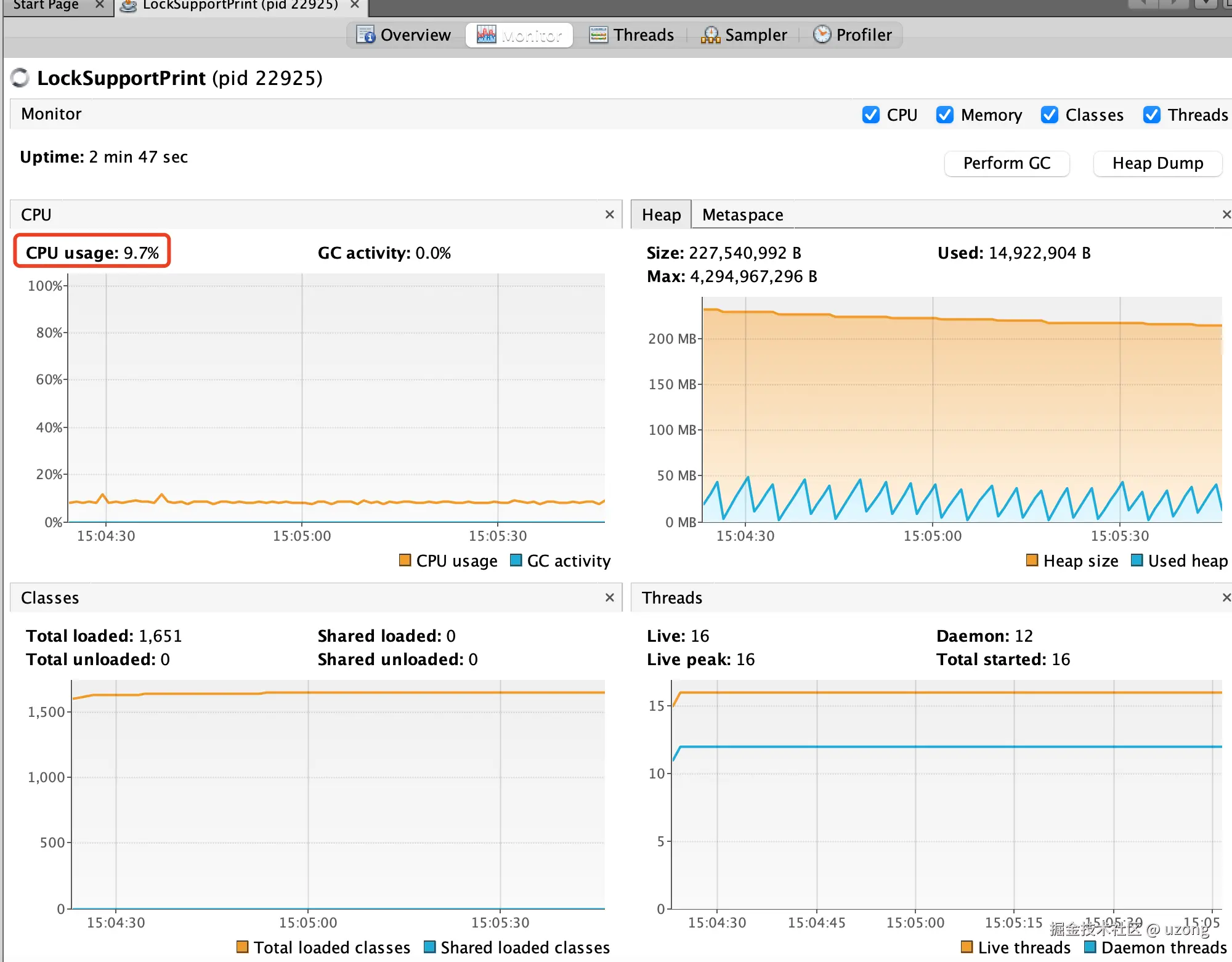The width and height of the screenshot is (1232, 962).
Task: Switch to the Metaspace tab
Action: [742, 214]
